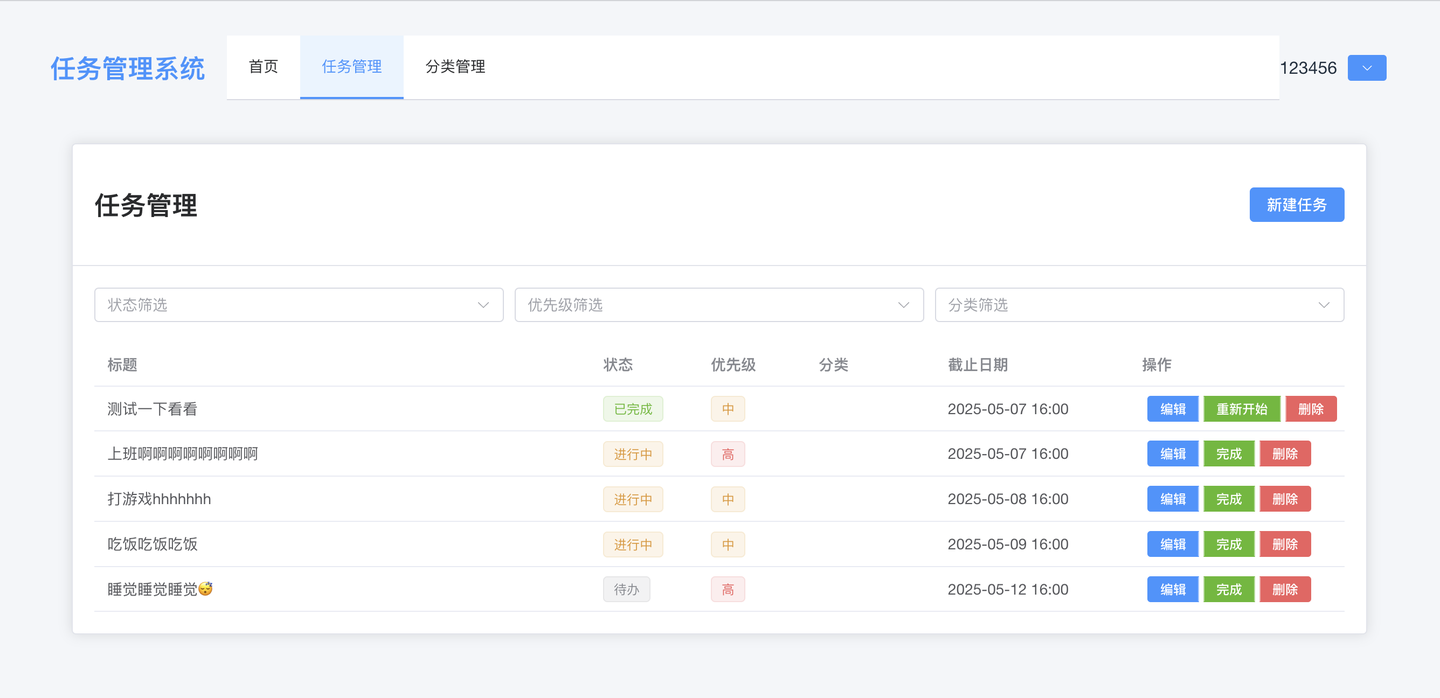Delete the task 打游戏hhhhhhh

click(1285, 498)
